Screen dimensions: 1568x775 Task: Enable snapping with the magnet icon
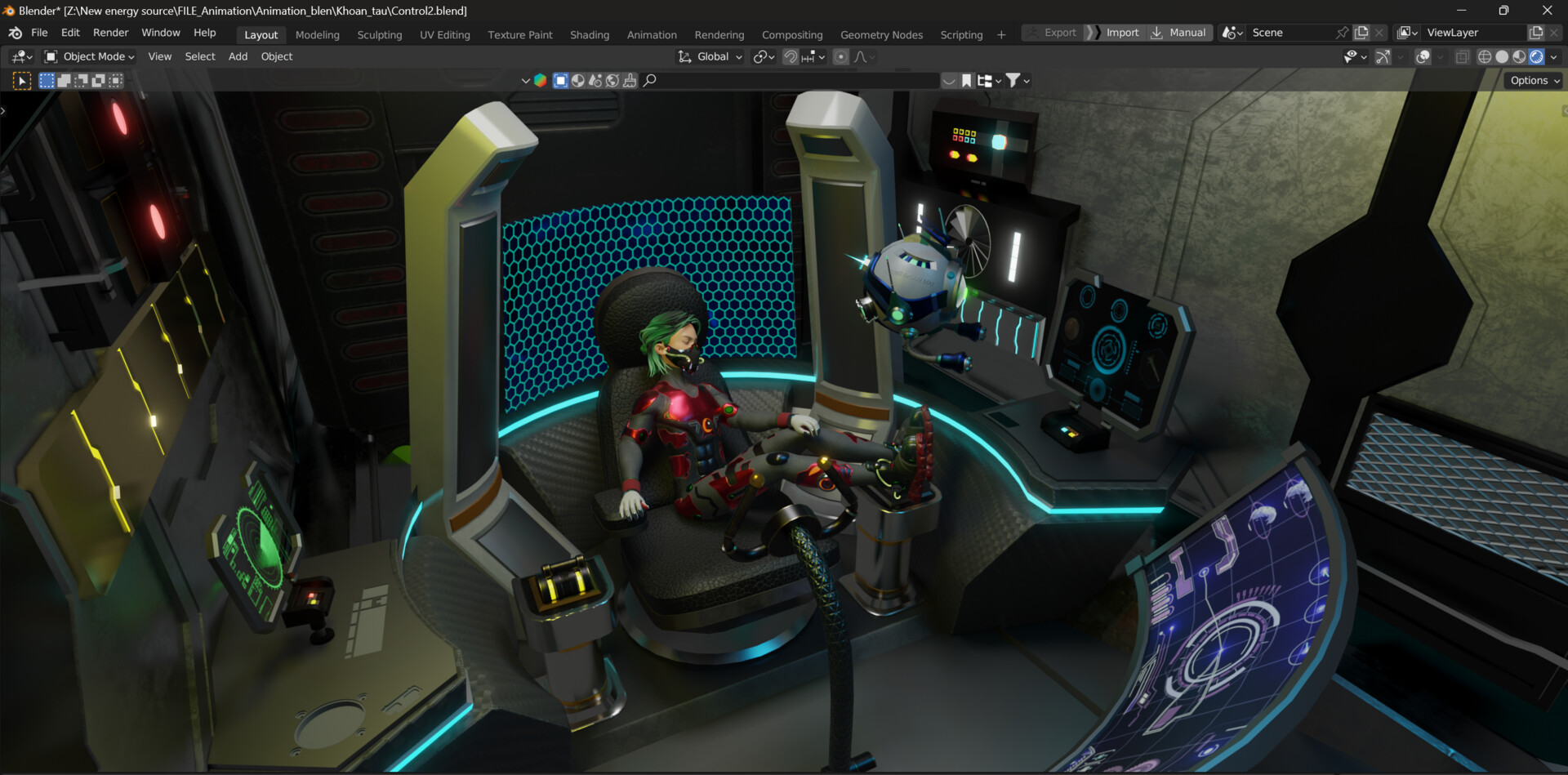tap(790, 56)
